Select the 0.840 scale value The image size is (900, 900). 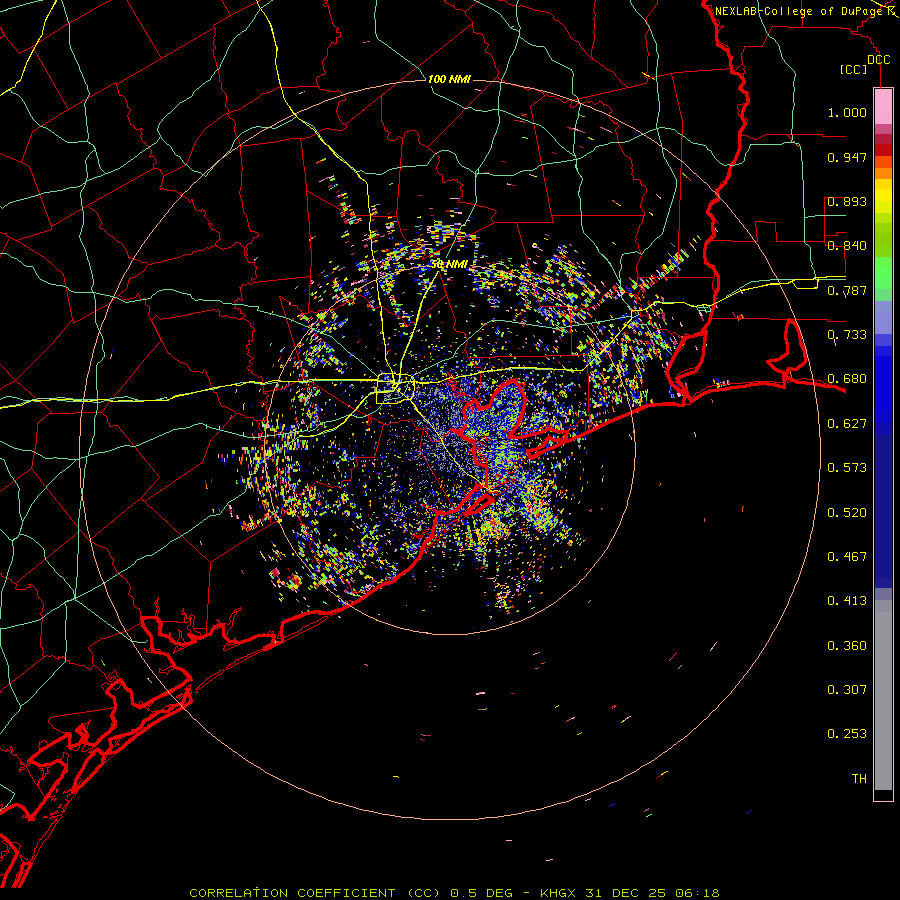coord(847,246)
